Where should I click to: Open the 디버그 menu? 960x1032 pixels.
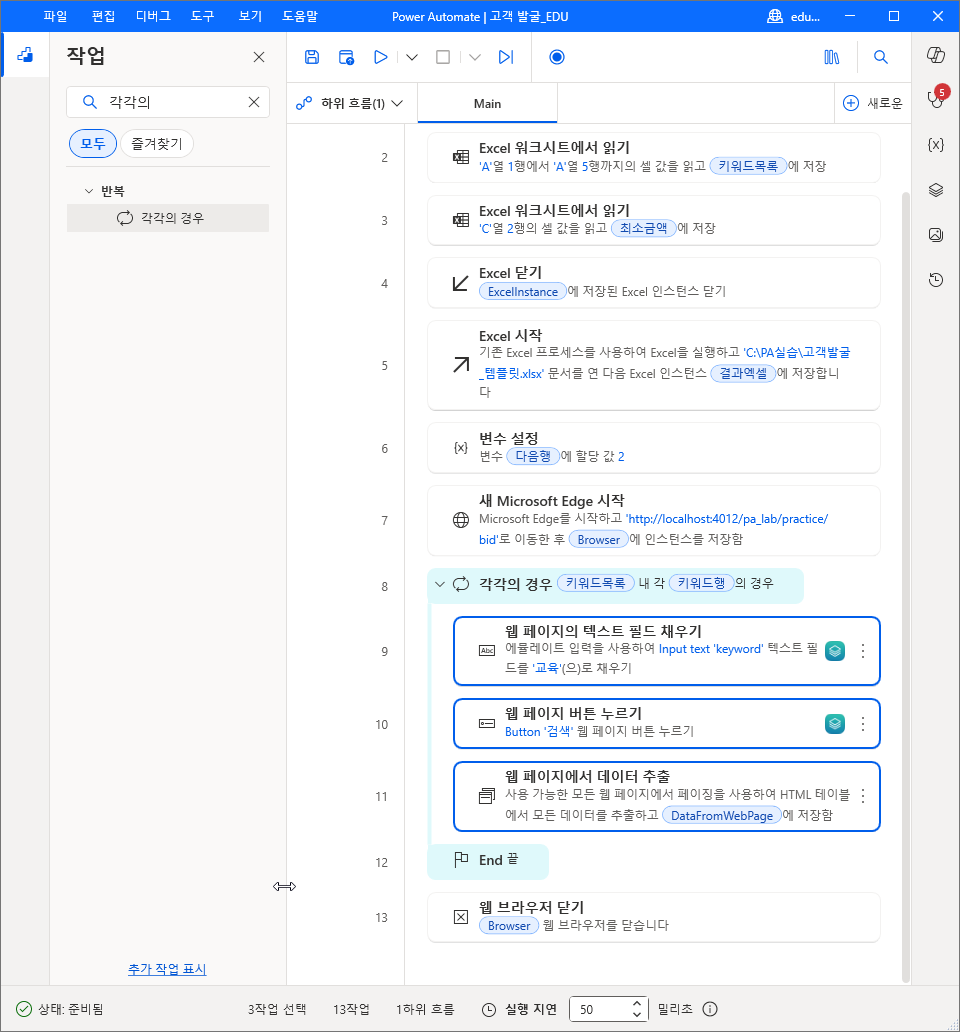(x=153, y=16)
